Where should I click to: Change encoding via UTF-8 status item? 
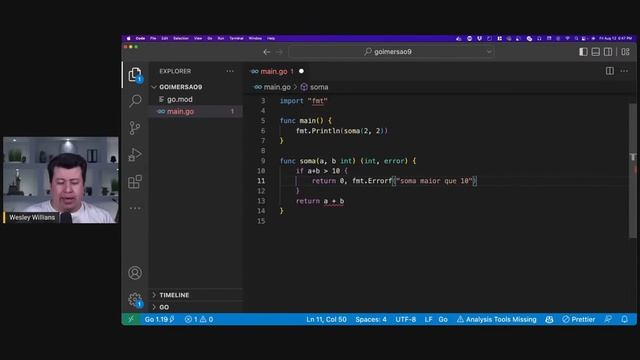pyautogui.click(x=405, y=319)
